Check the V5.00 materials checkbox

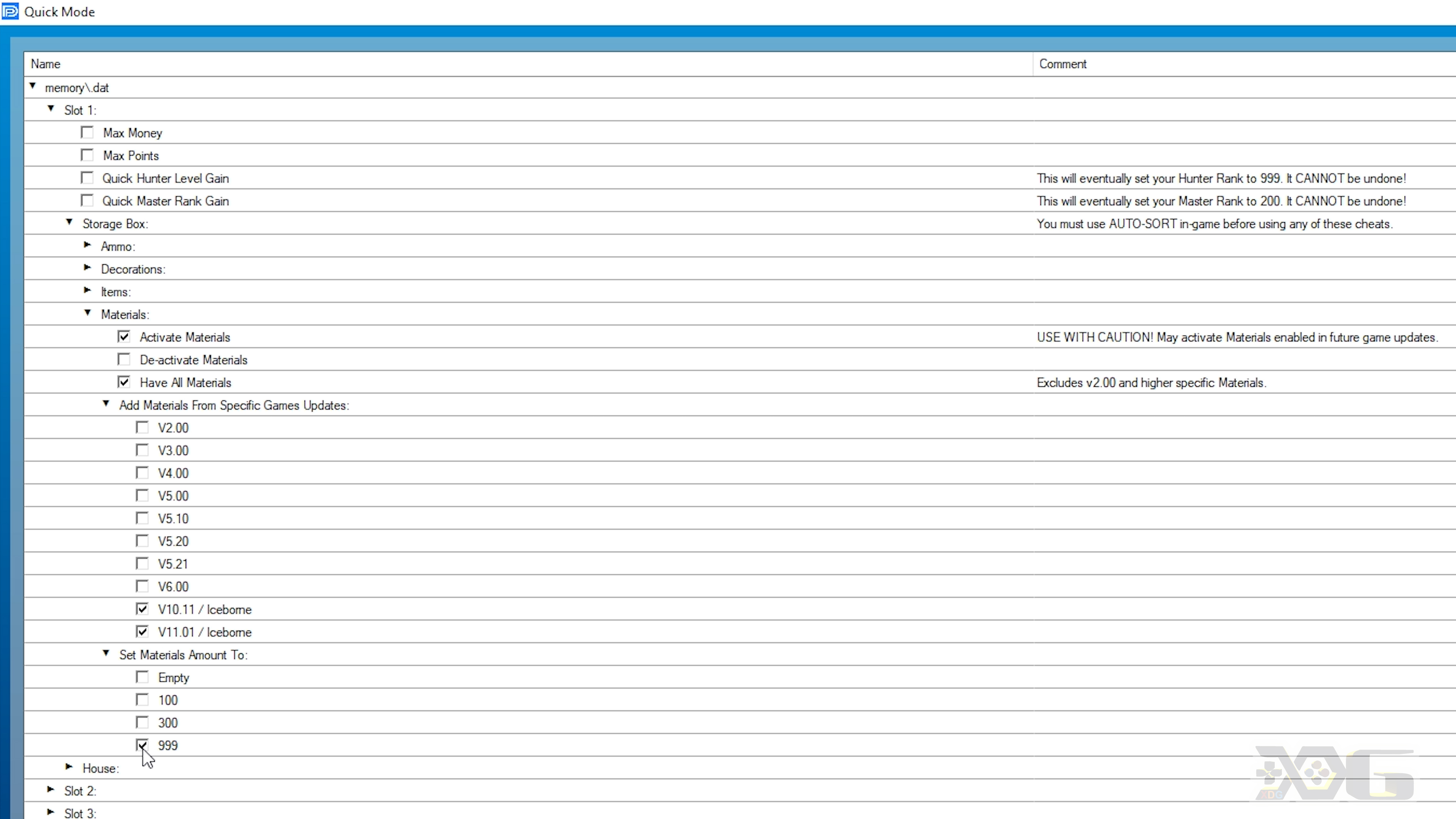[143, 496]
